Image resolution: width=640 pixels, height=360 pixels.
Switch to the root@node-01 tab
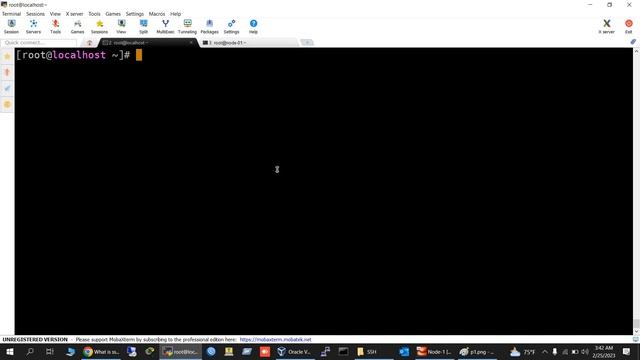[x=249, y=42]
